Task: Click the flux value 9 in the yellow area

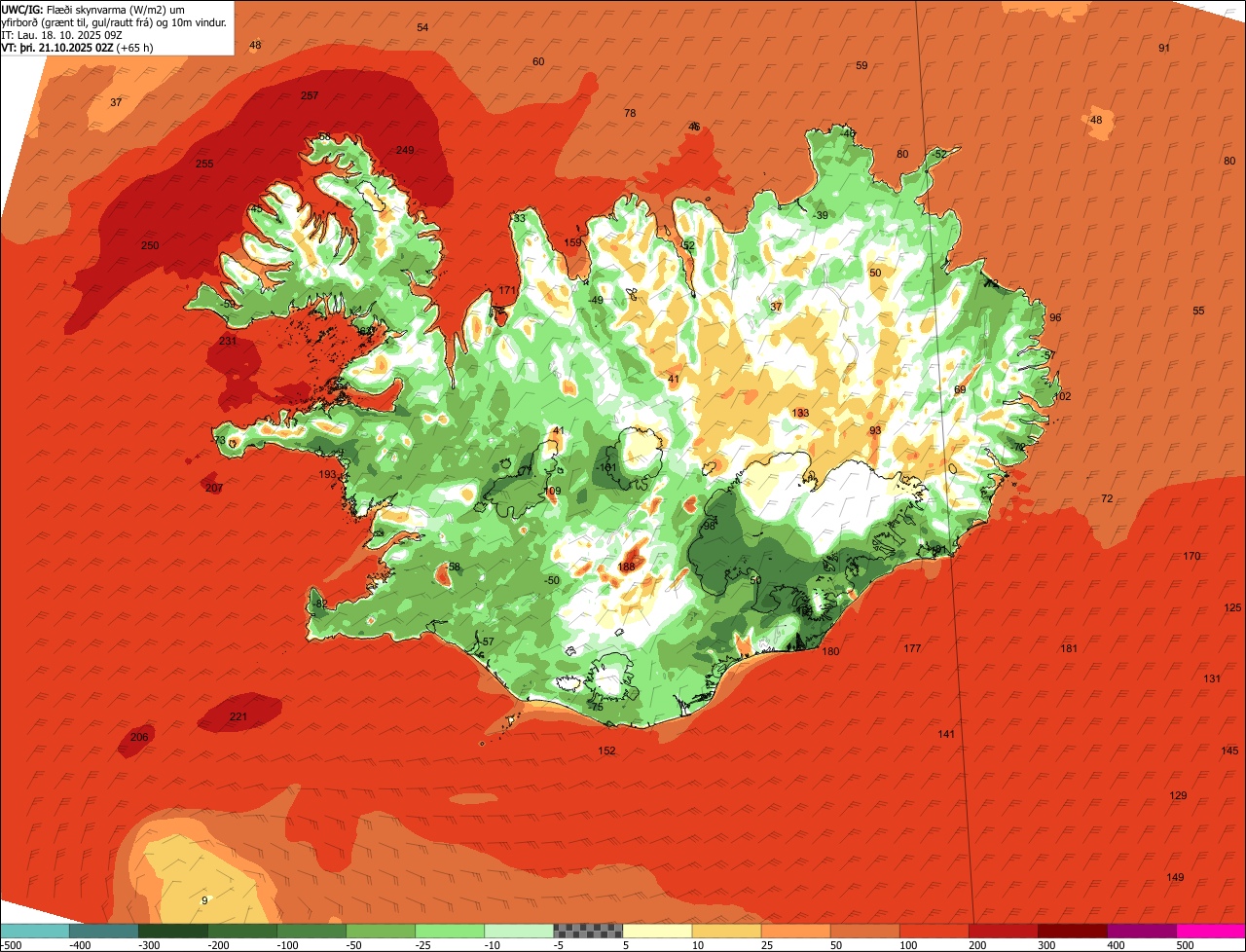Action: coord(204,900)
